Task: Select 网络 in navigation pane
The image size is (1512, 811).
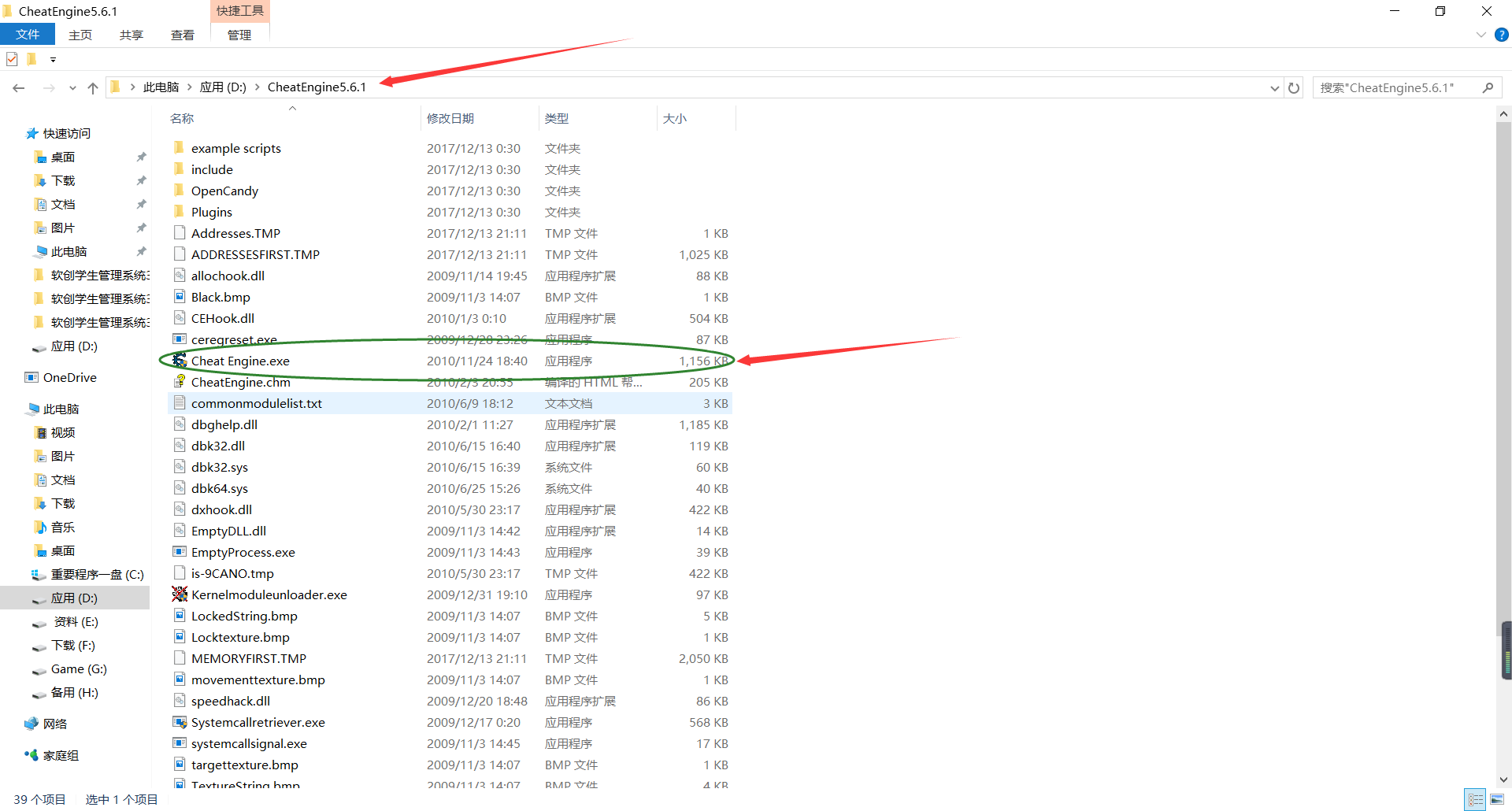Action: 55,724
